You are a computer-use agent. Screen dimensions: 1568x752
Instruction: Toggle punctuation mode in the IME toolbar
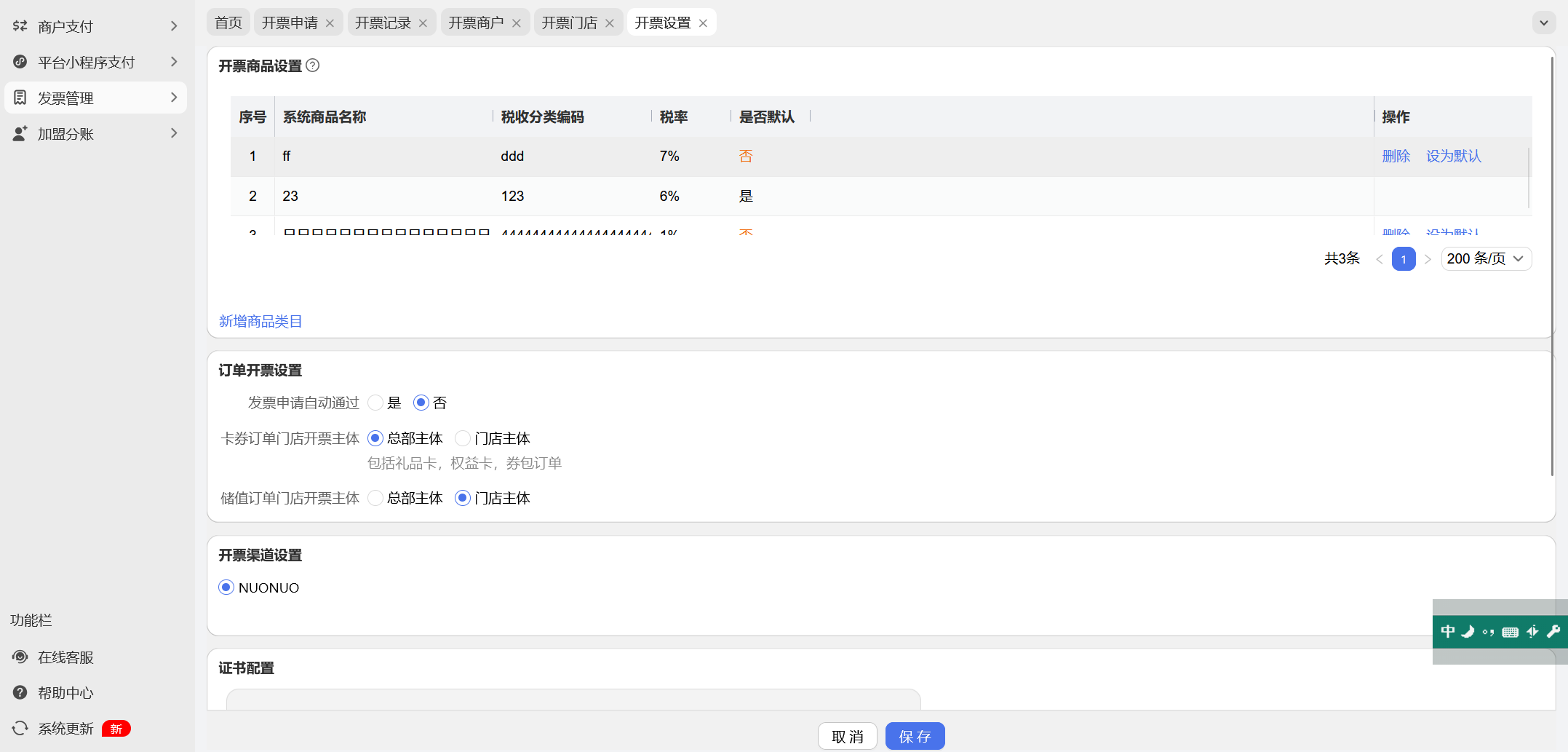pos(1489,632)
